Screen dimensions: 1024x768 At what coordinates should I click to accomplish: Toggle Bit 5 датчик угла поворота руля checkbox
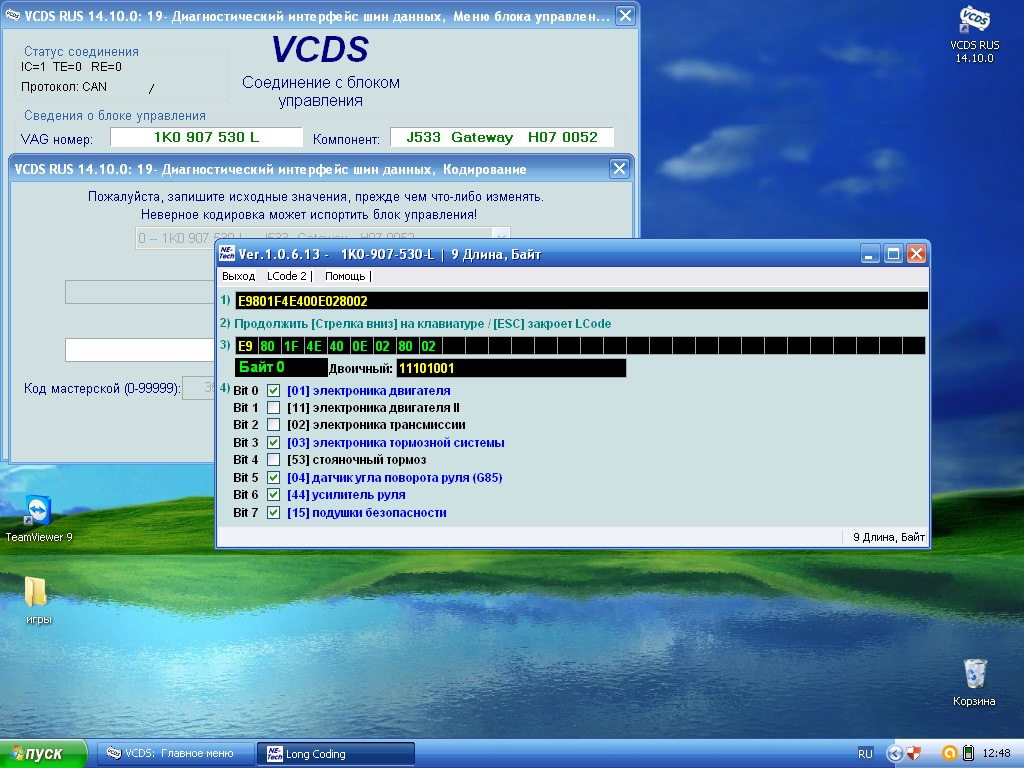[x=274, y=477]
